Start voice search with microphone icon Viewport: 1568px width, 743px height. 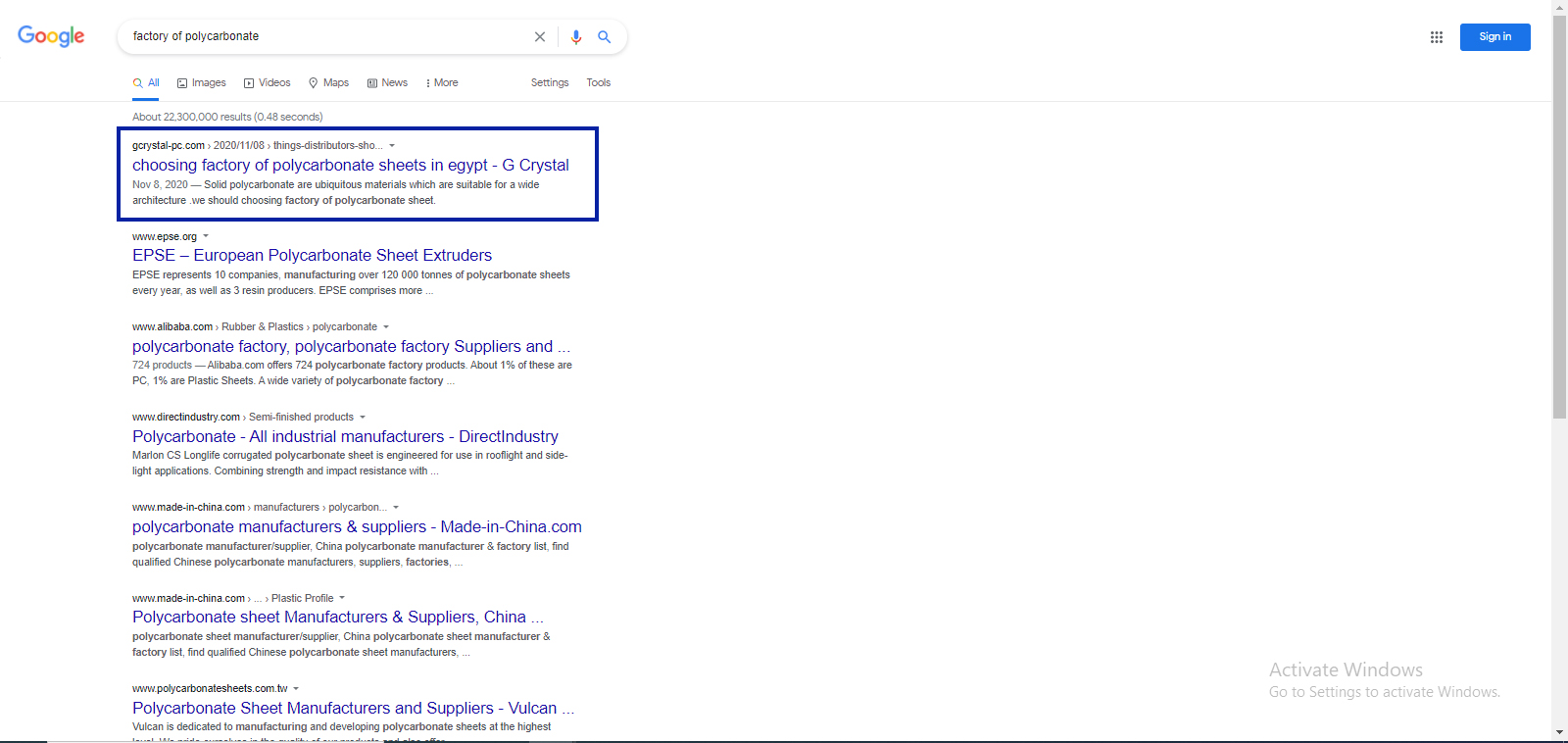click(576, 36)
